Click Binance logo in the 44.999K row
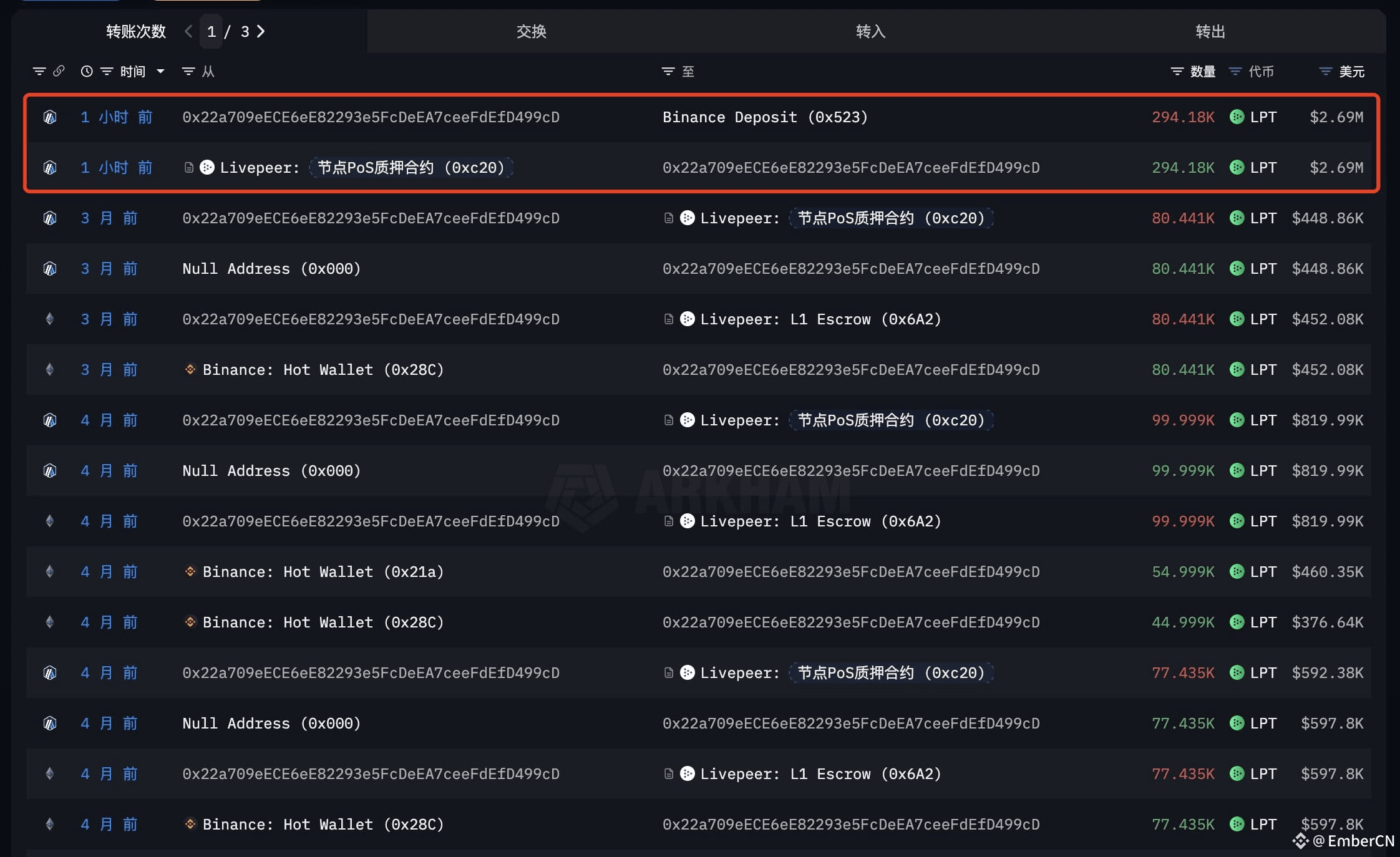 190,622
